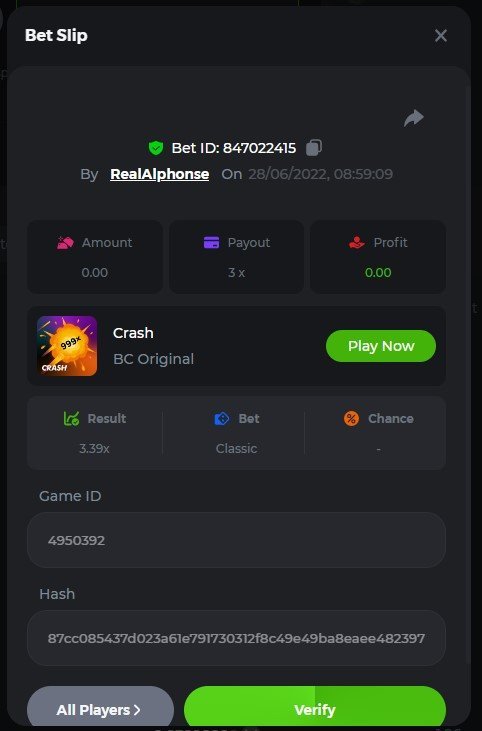Click the Amount coins icon

point(65,243)
